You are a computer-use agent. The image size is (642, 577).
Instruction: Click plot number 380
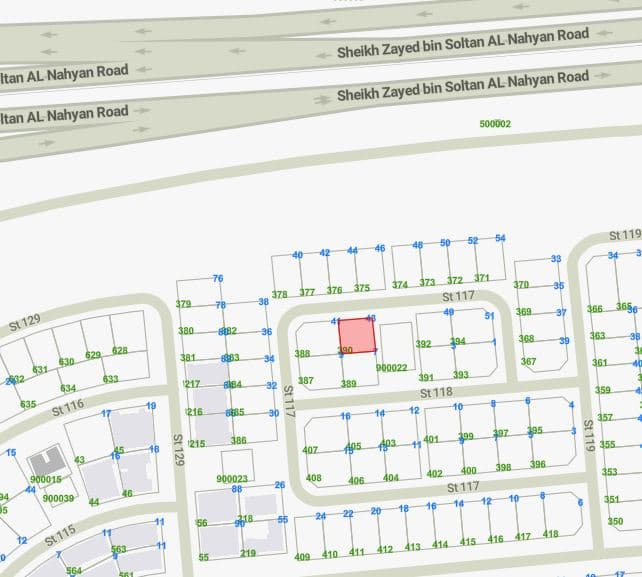click(x=186, y=330)
